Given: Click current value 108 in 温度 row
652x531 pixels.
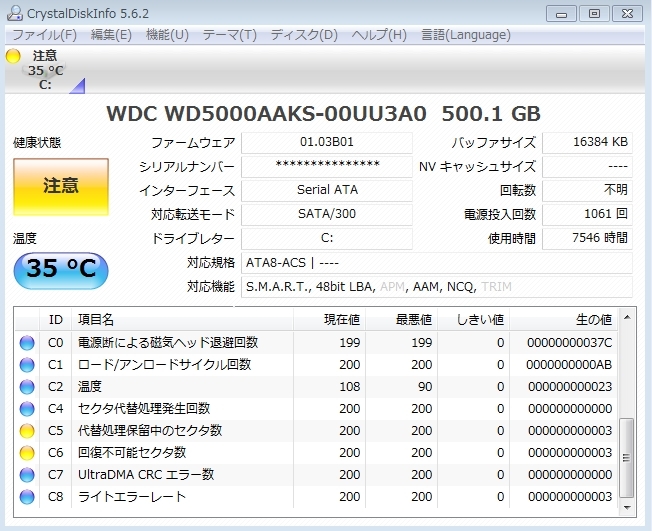Looking at the screenshot, I should click(349, 387).
